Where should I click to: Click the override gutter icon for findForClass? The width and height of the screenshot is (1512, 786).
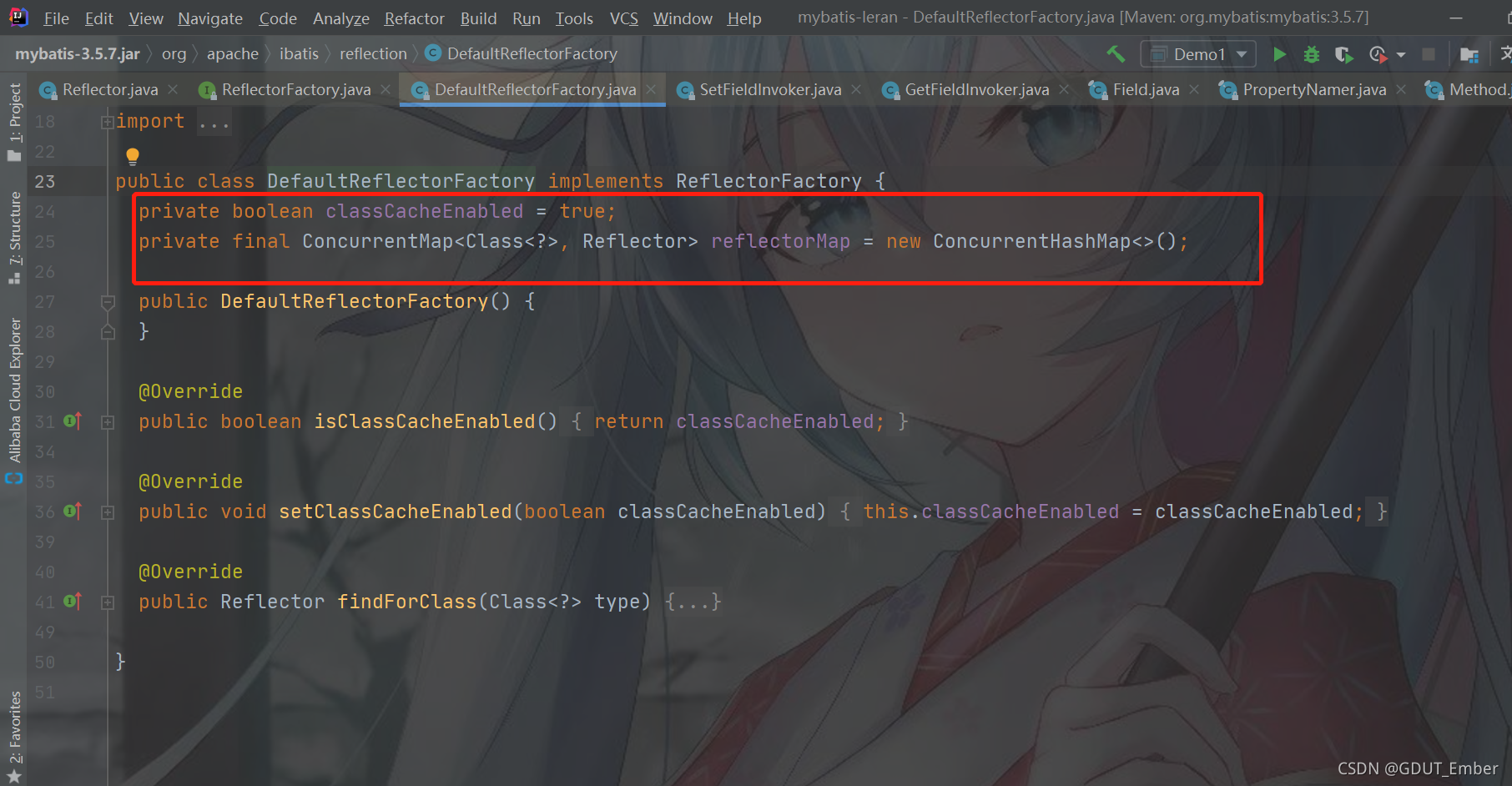tap(73, 601)
